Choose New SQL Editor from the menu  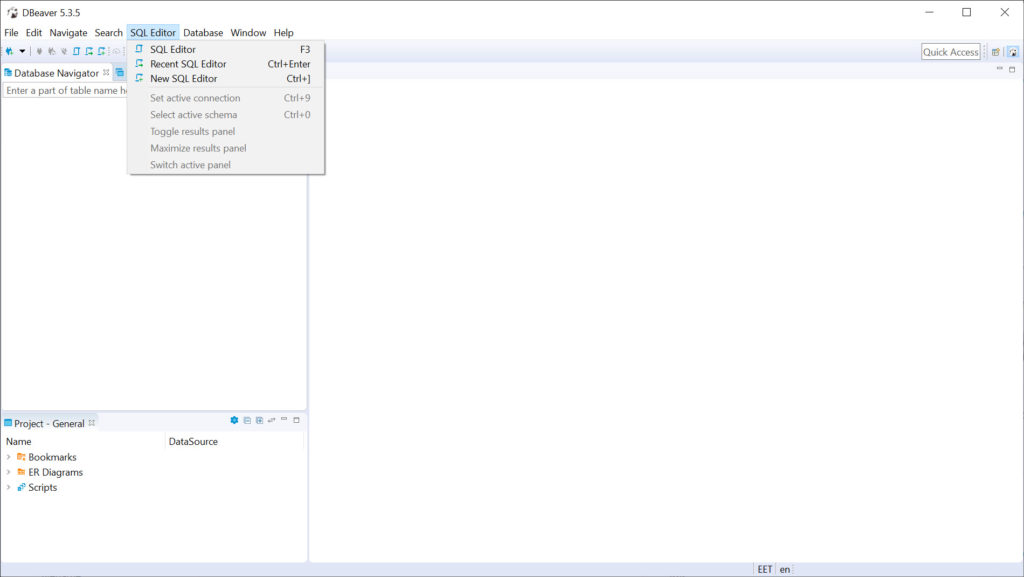[183, 79]
